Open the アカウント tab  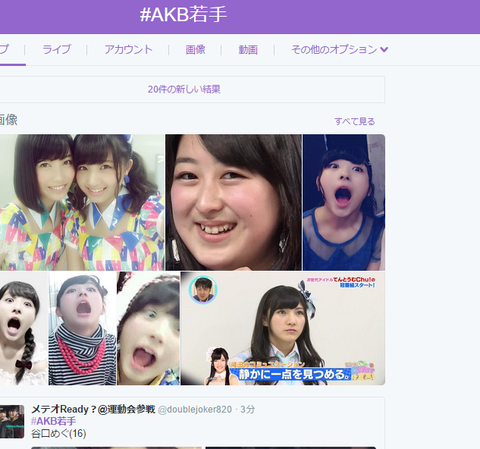(128, 50)
